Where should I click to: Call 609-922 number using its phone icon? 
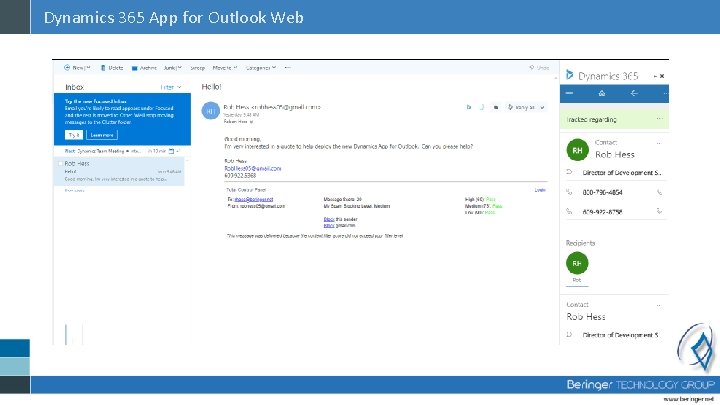[x=659, y=211]
